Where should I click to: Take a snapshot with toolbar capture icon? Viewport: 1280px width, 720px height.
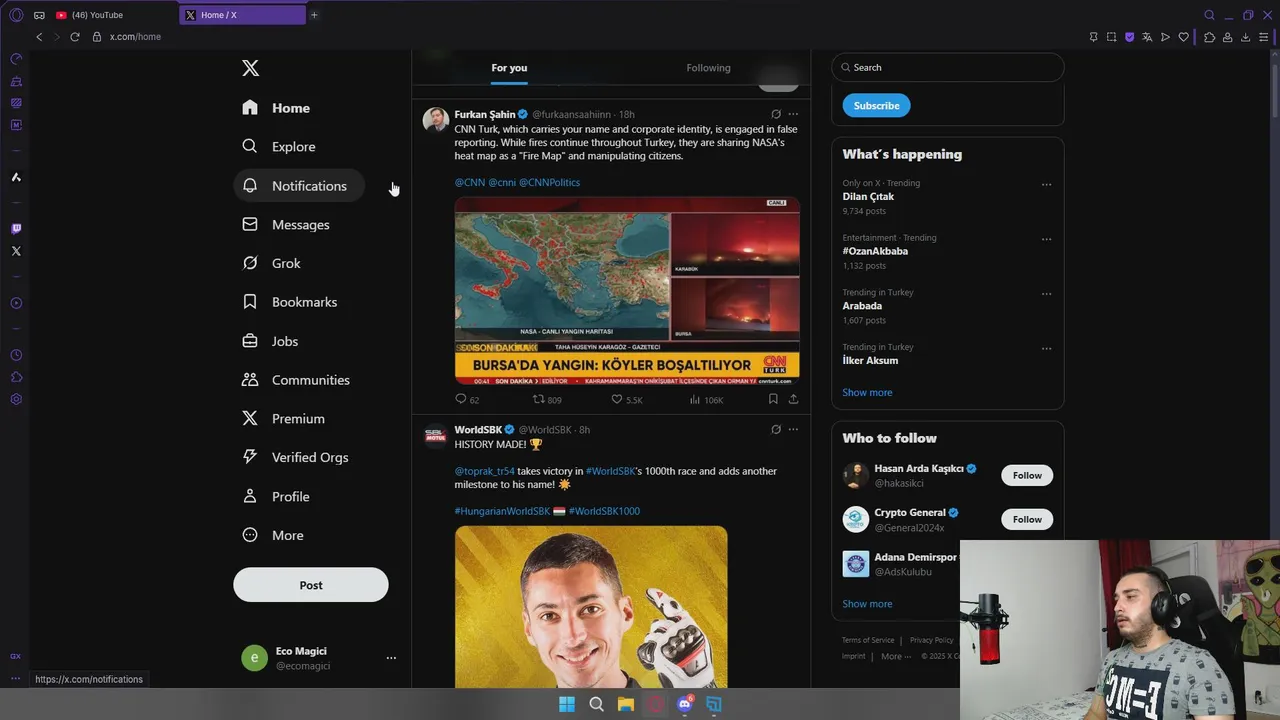pos(1111,37)
